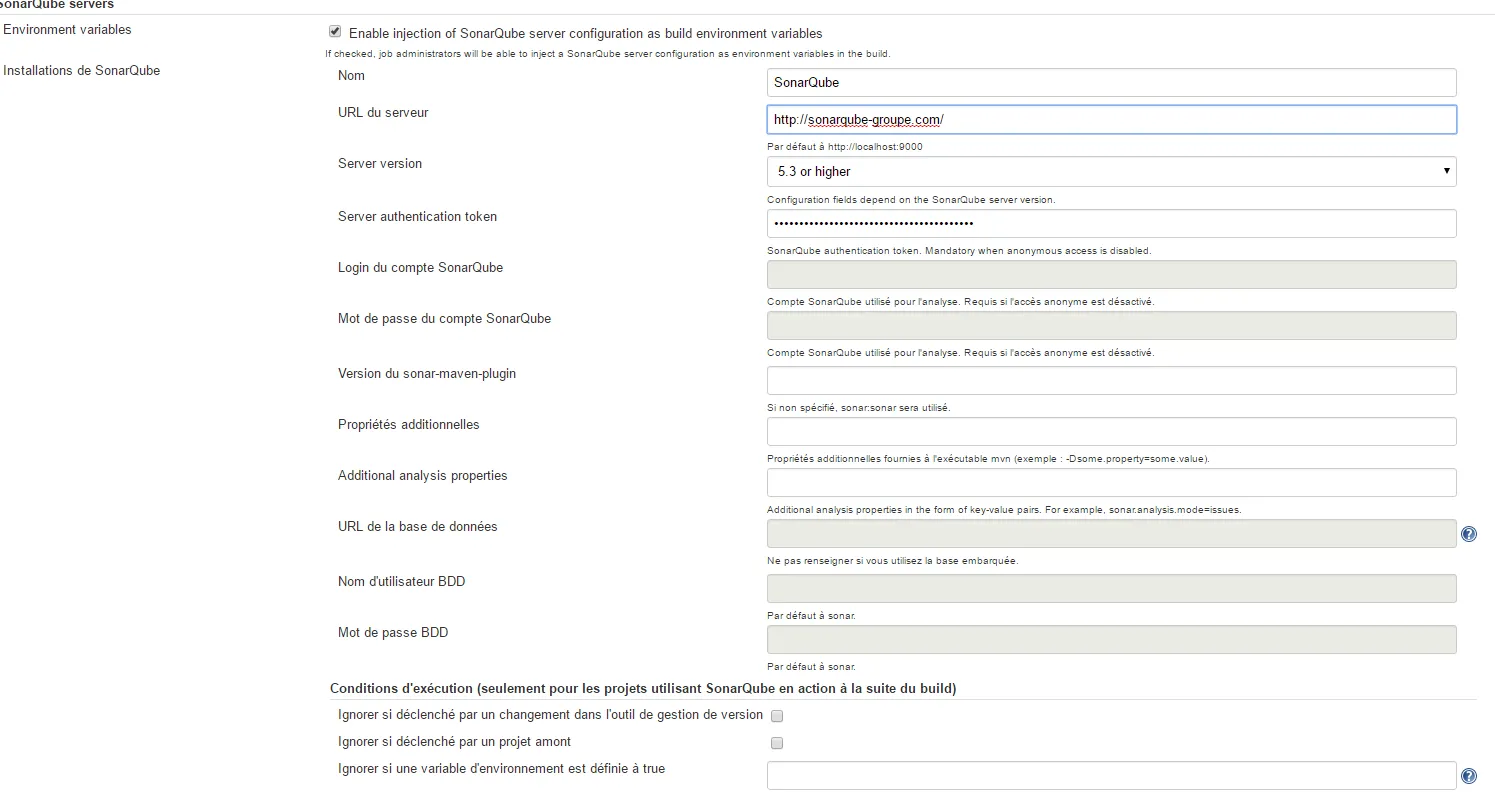Image resolution: width=1495 pixels, height=797 pixels.
Task: Focus the Additional analysis properties field
Action: point(1110,482)
